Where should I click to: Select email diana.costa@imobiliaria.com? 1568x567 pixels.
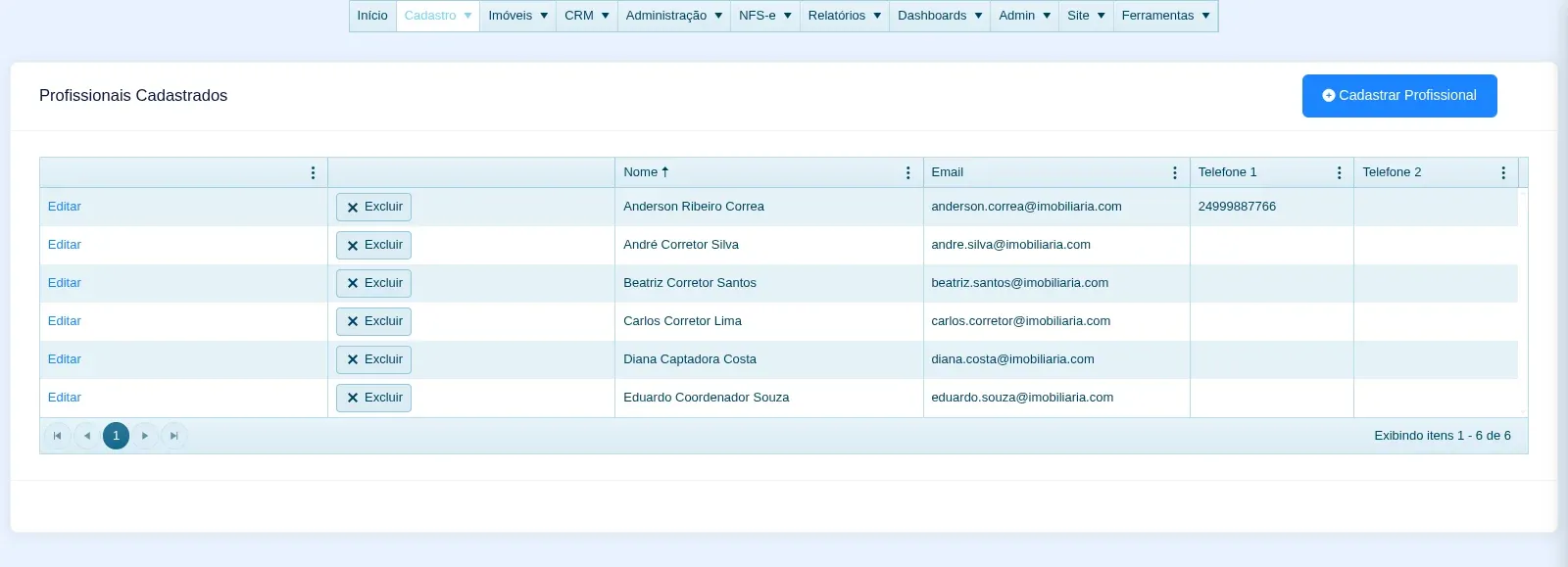[1012, 359]
